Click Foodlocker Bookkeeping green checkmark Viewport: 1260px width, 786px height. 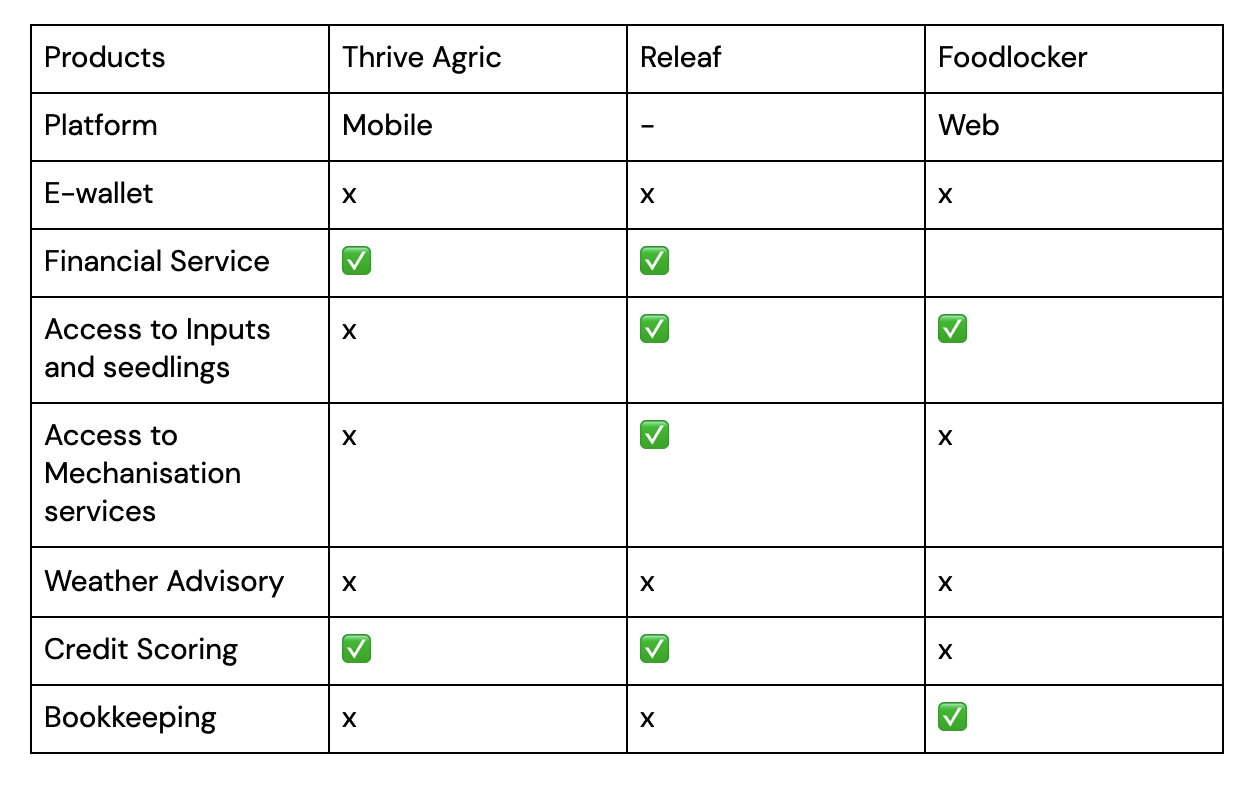point(952,717)
